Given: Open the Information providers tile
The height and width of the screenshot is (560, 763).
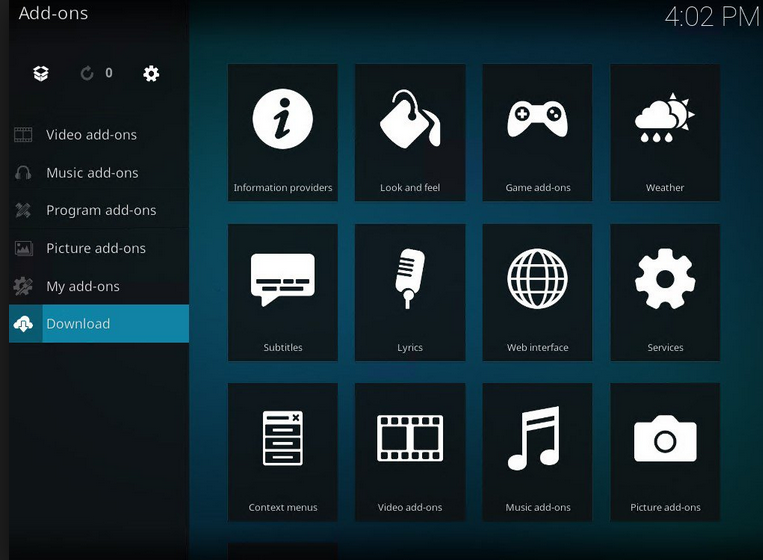Looking at the screenshot, I should [x=283, y=132].
